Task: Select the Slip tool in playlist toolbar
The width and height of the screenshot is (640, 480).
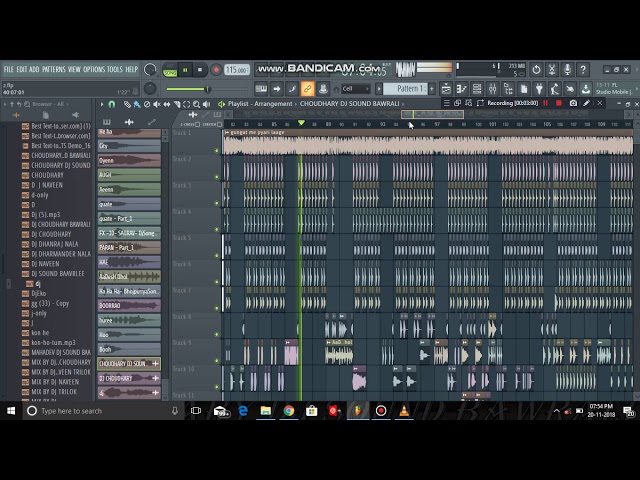Action: [167, 104]
